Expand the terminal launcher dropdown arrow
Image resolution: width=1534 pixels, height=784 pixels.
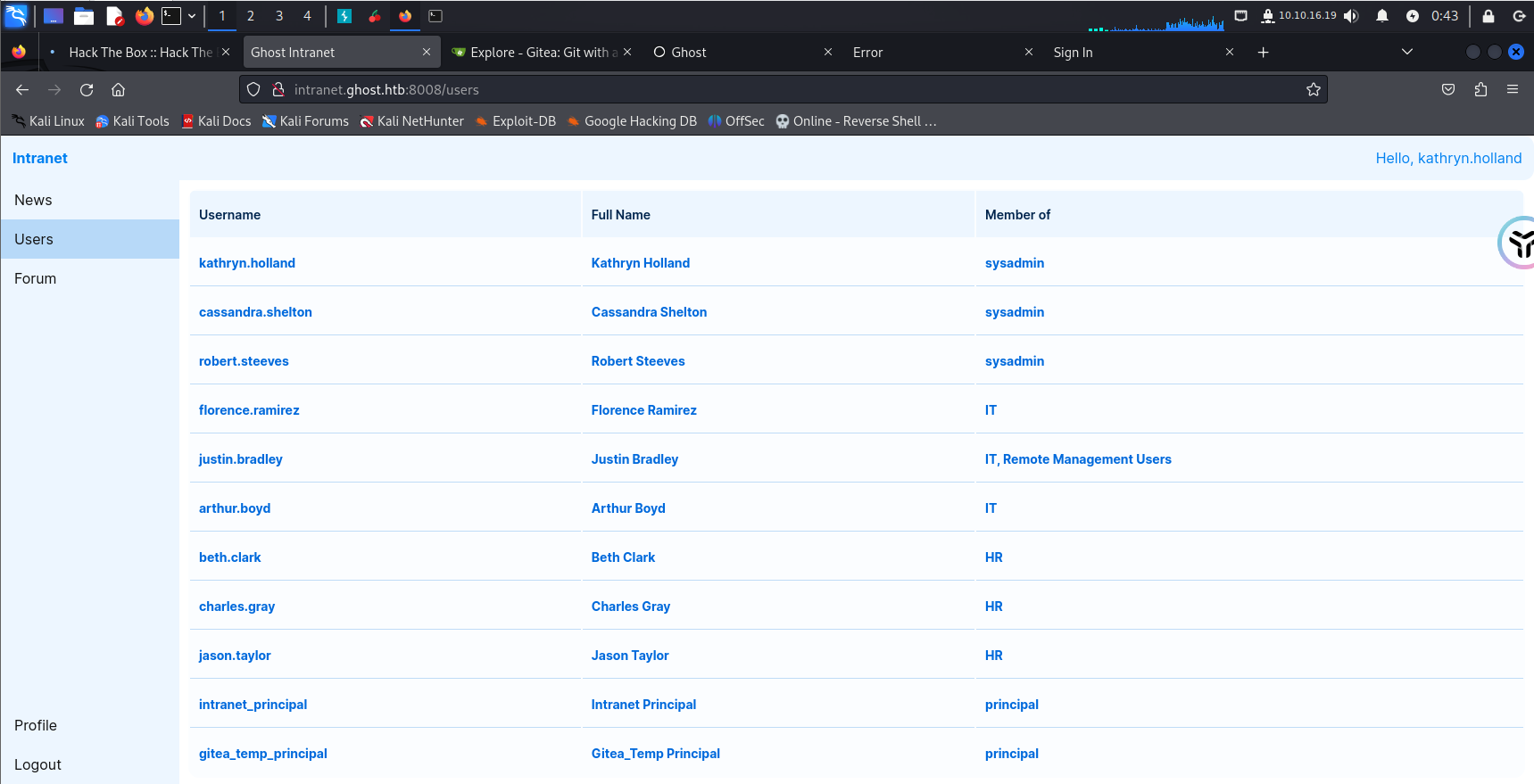192,16
